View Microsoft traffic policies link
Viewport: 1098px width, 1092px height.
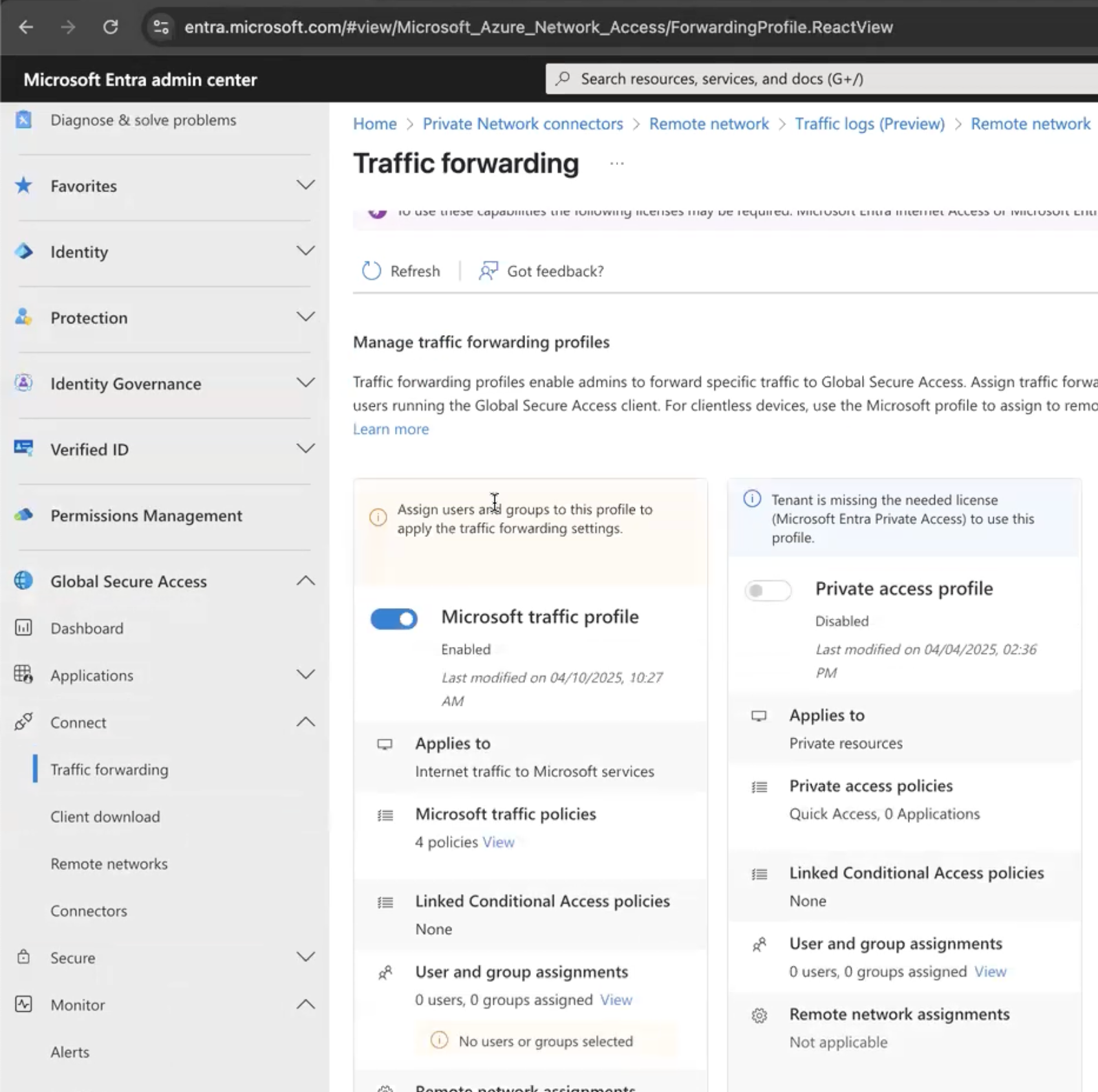[x=499, y=842]
